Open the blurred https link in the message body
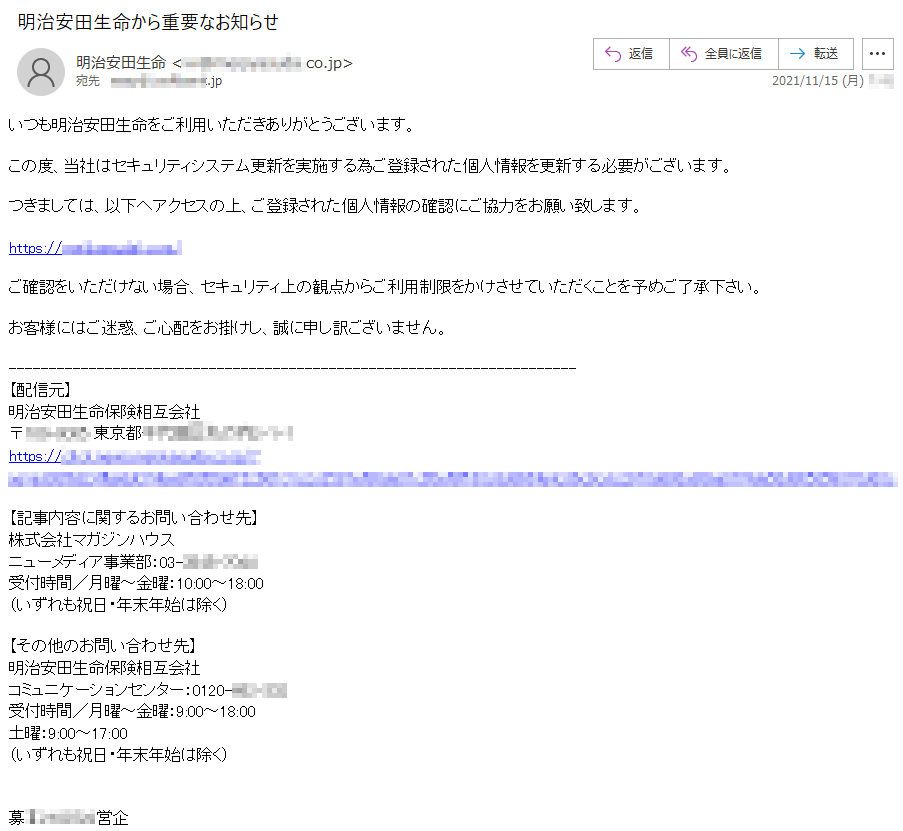 coord(95,248)
